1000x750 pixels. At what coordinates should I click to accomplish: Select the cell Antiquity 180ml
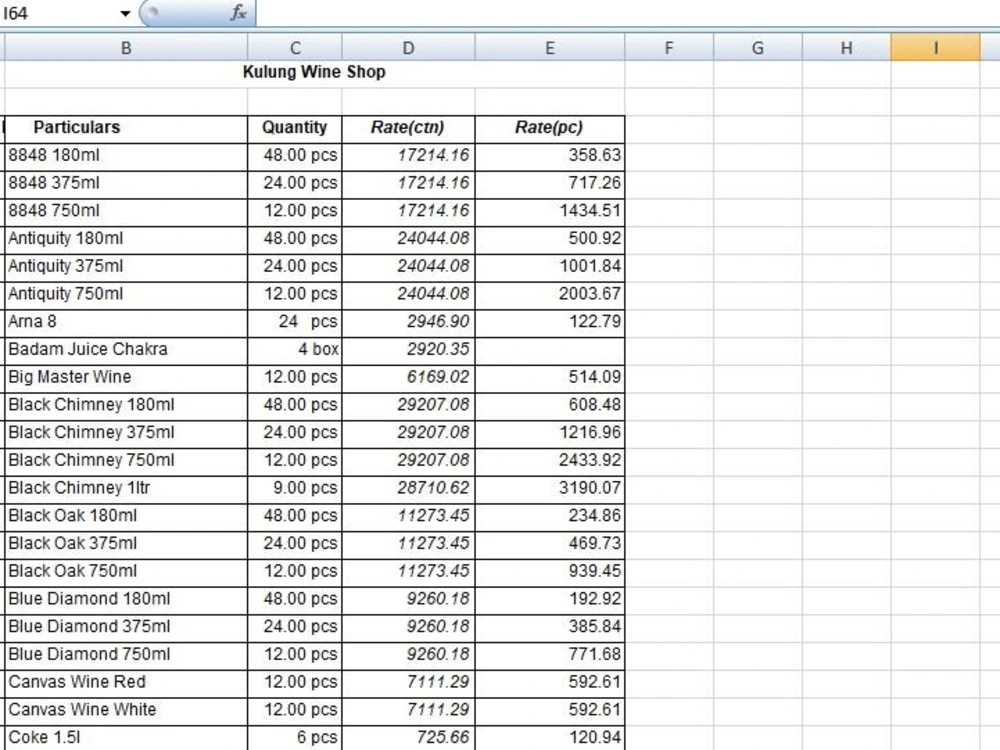pyautogui.click(x=126, y=239)
